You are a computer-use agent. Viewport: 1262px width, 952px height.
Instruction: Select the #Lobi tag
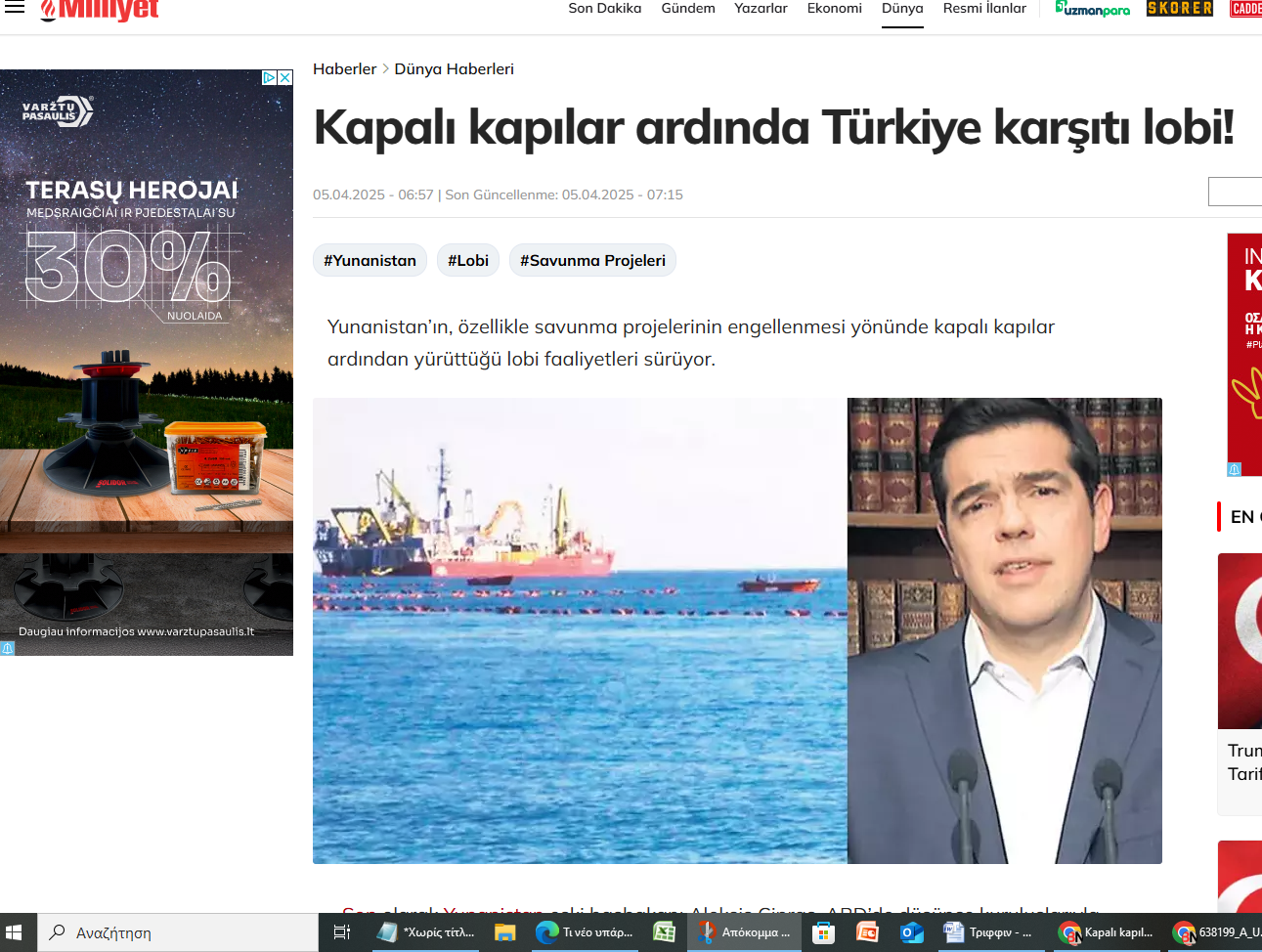(468, 261)
